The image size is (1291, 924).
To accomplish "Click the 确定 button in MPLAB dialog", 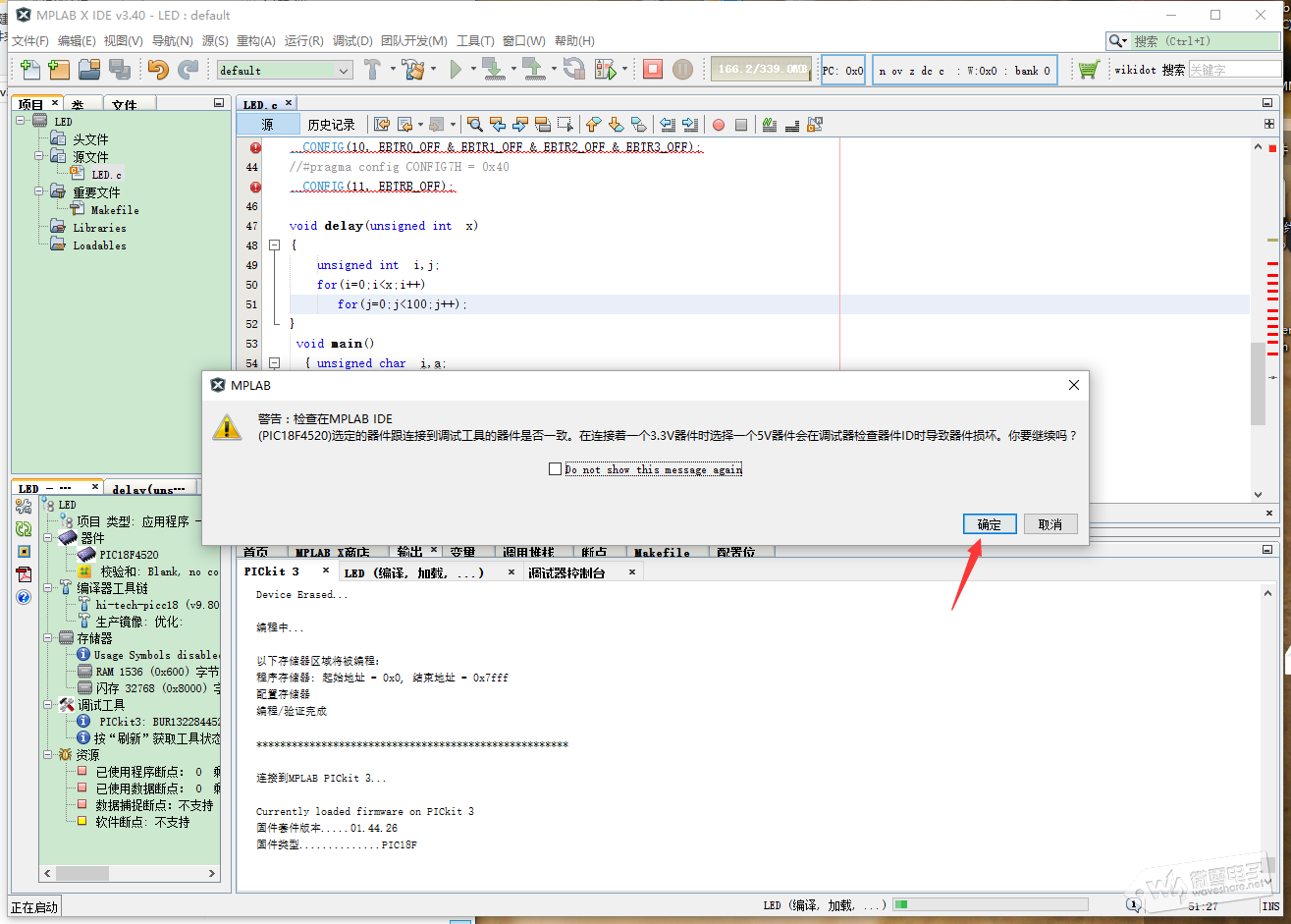I will pyautogui.click(x=990, y=524).
